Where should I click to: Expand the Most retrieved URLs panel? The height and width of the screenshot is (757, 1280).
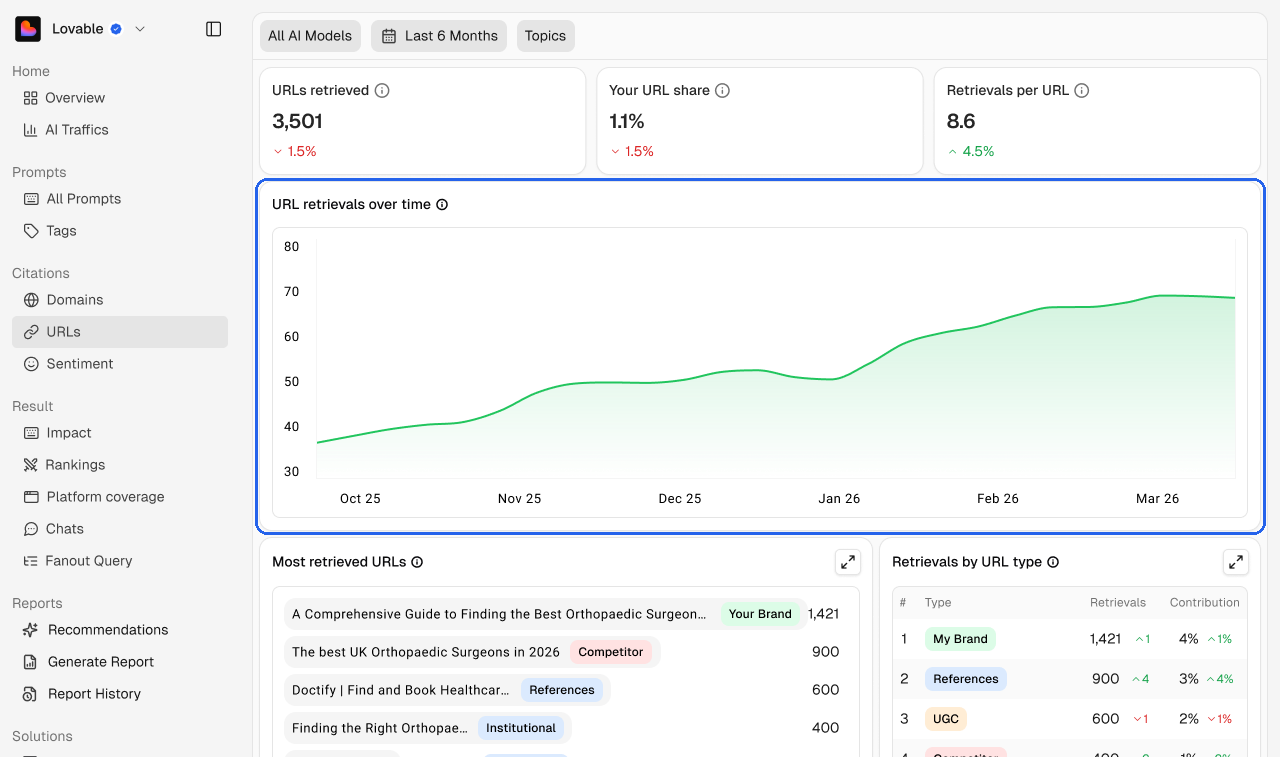848,562
